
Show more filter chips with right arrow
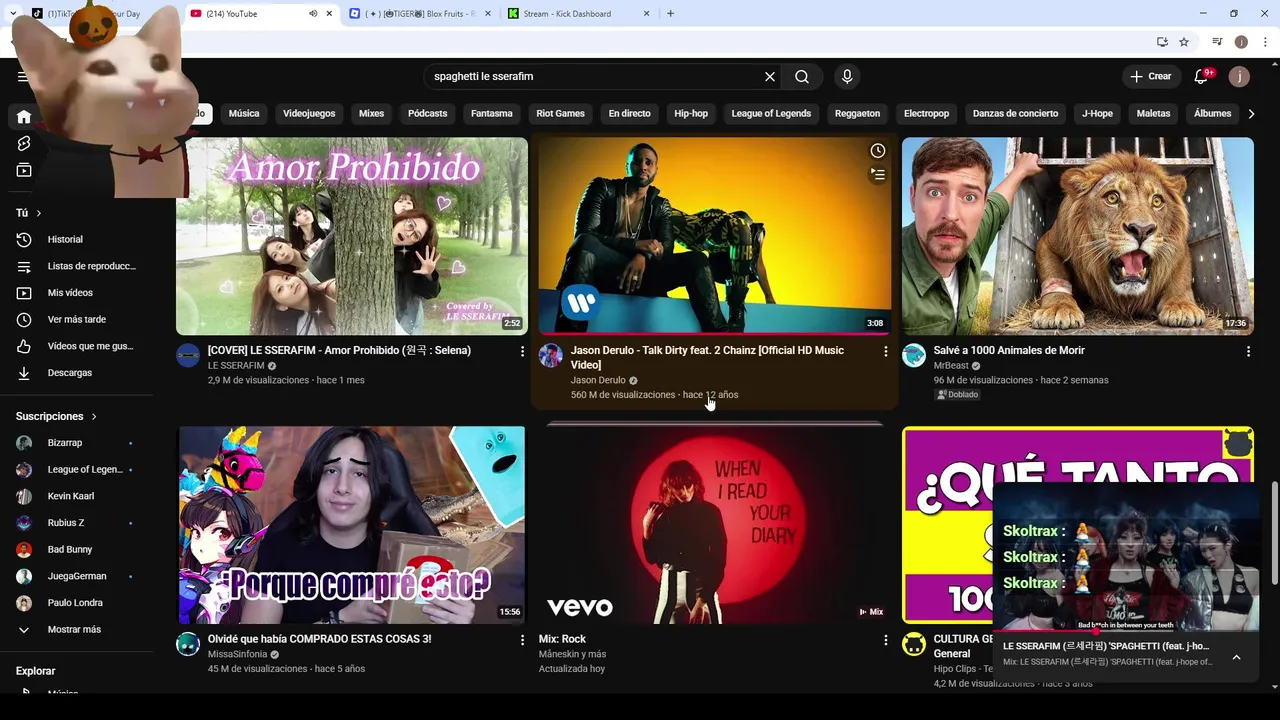pos(1251,114)
